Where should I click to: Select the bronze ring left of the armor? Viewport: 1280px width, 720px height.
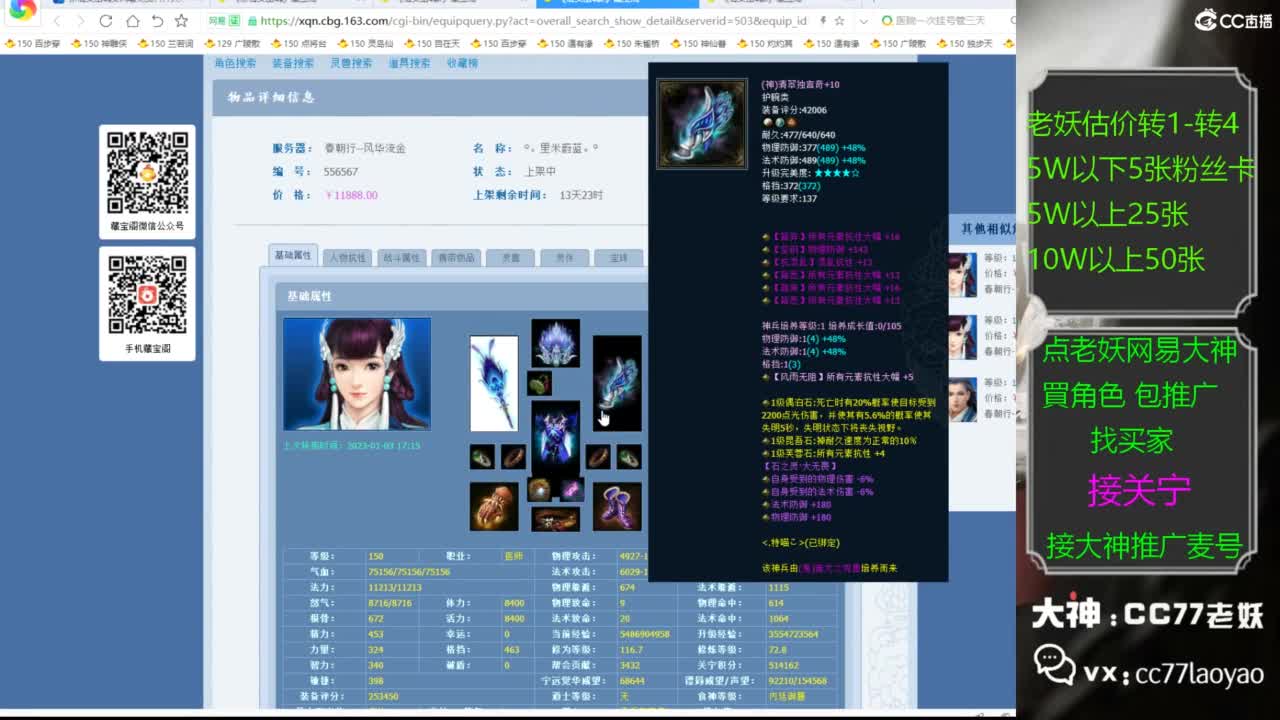tap(513, 457)
